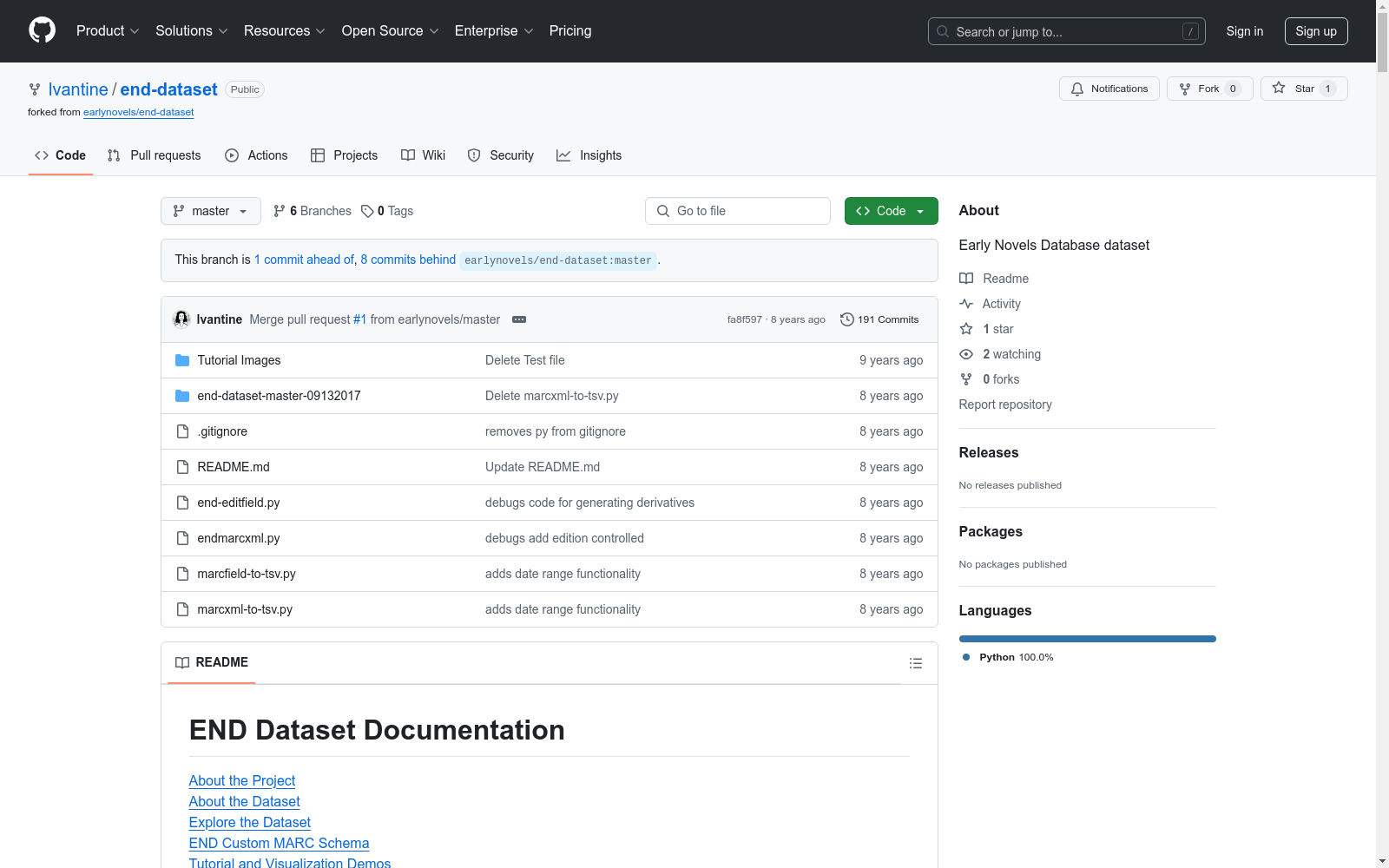Select the README tab header
The width and height of the screenshot is (1389, 868).
[x=212, y=662]
